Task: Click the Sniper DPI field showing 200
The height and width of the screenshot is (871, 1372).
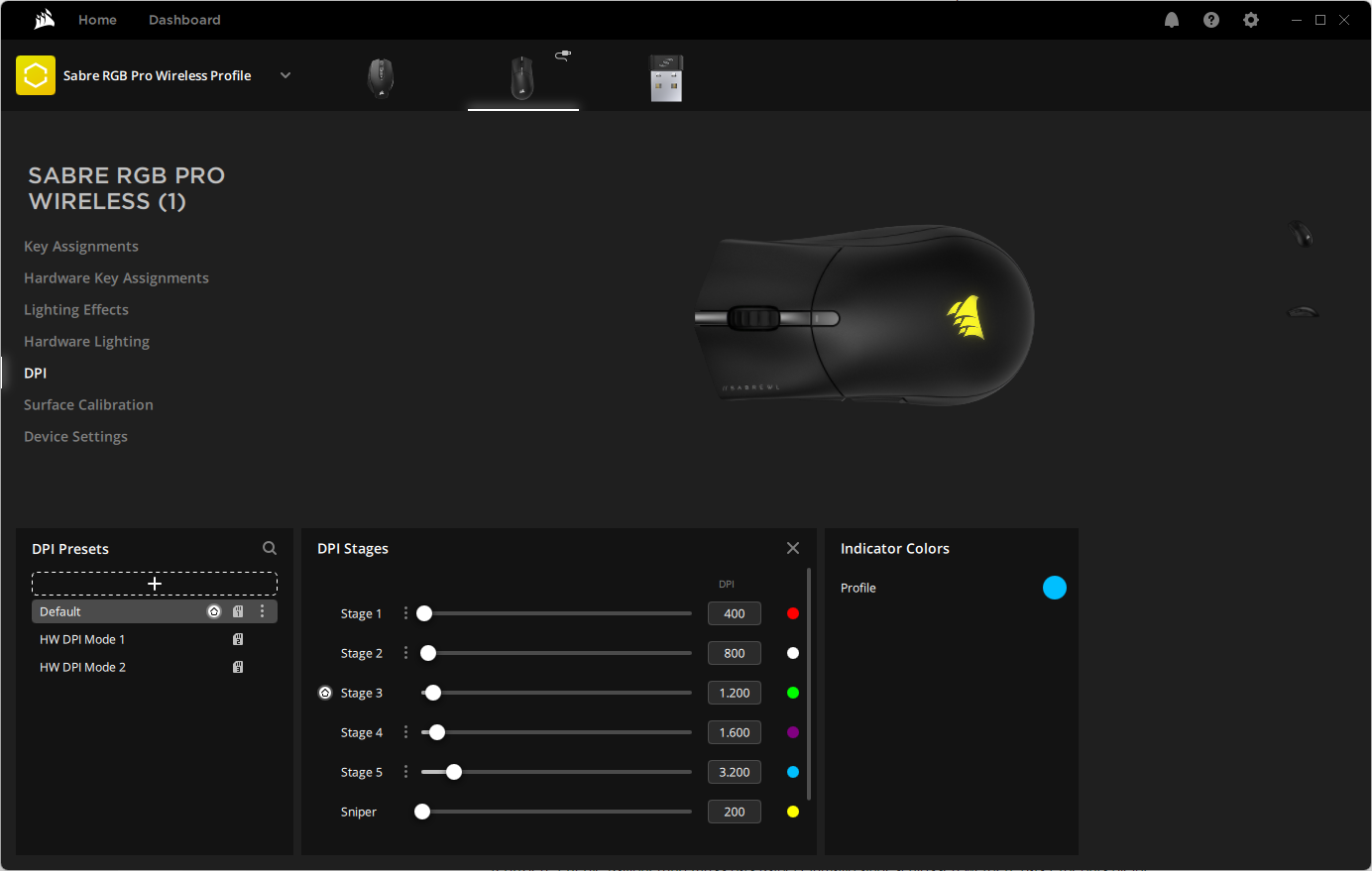Action: pos(735,812)
